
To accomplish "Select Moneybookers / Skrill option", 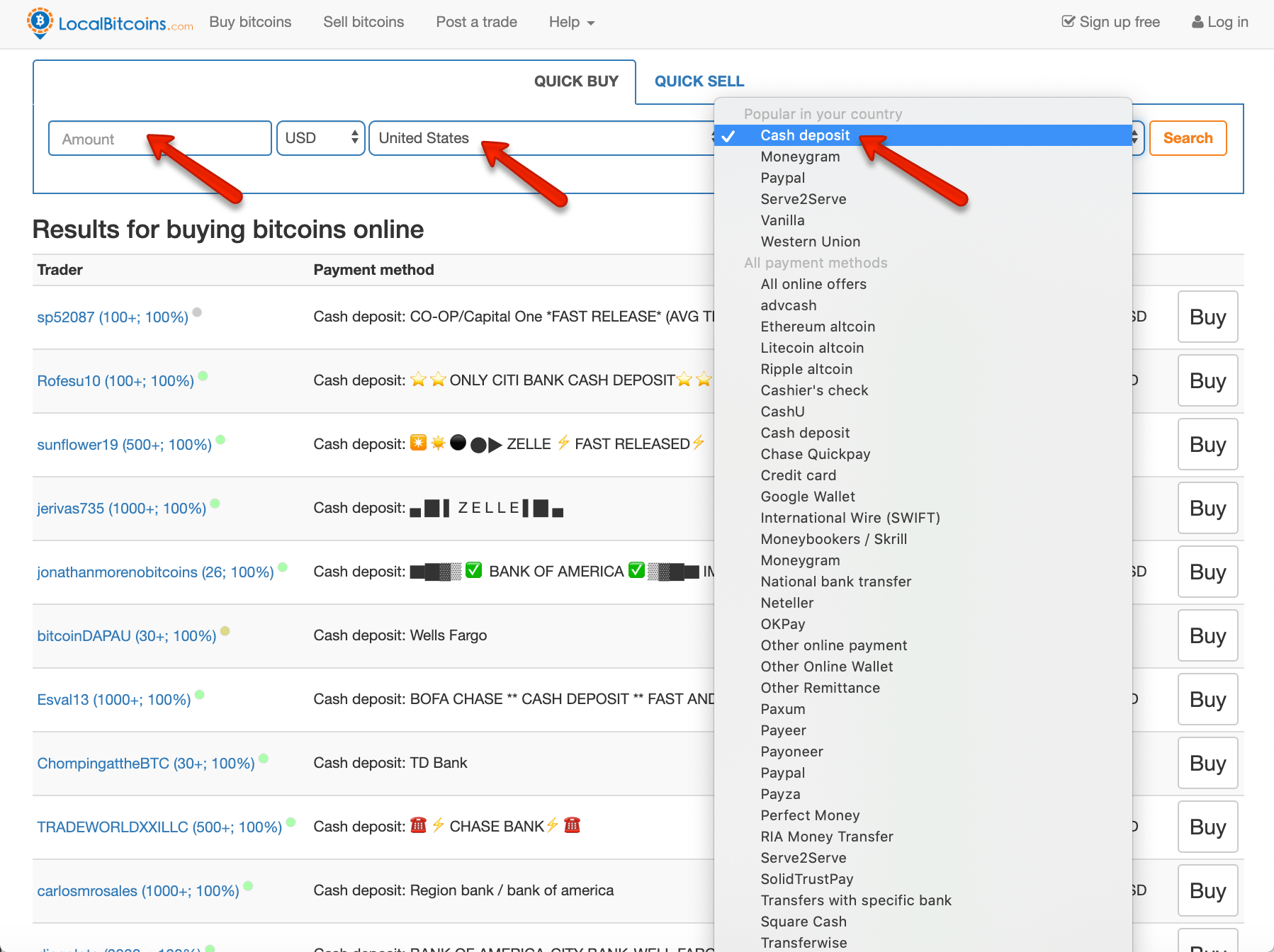I will [923, 539].
